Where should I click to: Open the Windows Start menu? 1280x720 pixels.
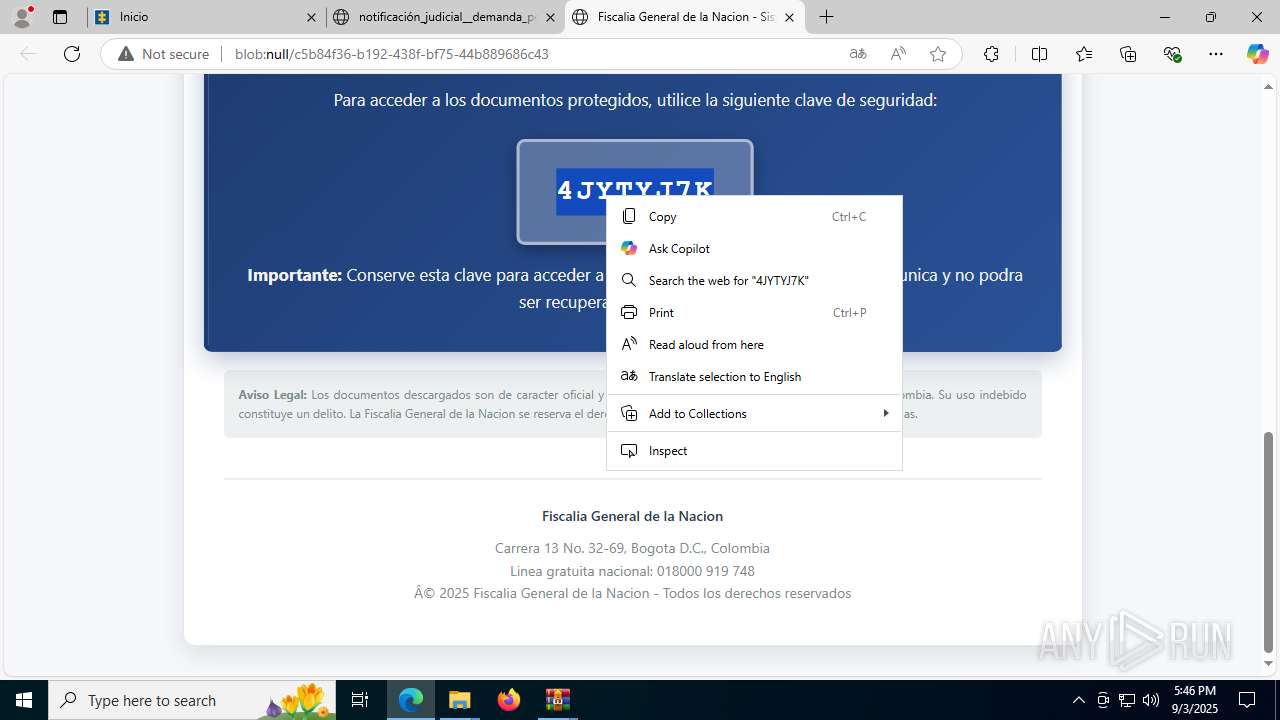[x=24, y=700]
